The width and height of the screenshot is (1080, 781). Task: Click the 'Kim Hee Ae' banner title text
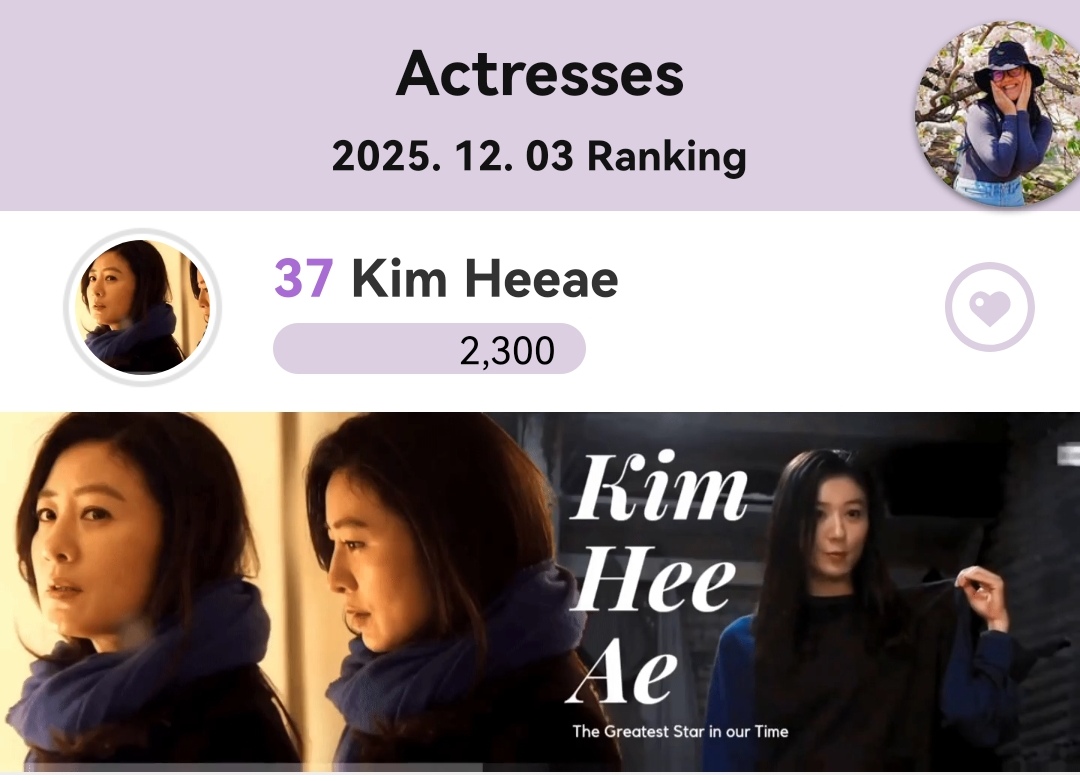pos(658,579)
